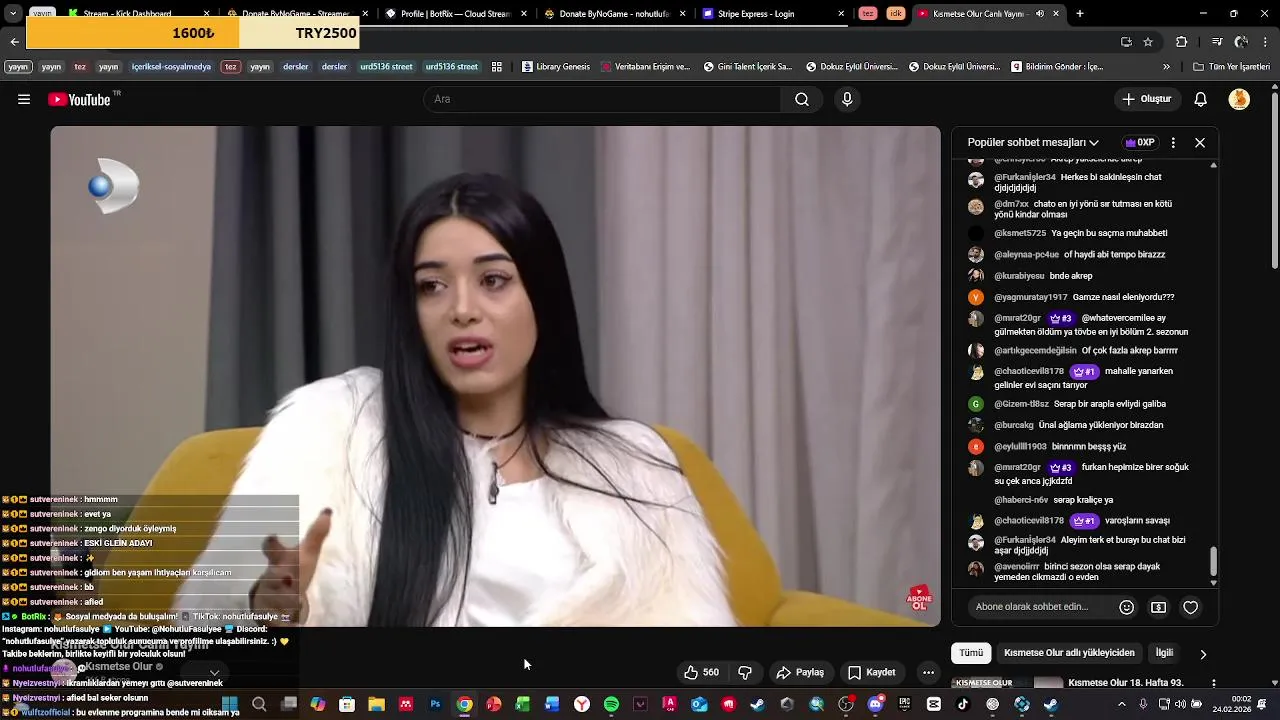This screenshot has width=1280, height=720.
Task: Focus the Abone olarak sohbet edin field
Action: 1040,607
